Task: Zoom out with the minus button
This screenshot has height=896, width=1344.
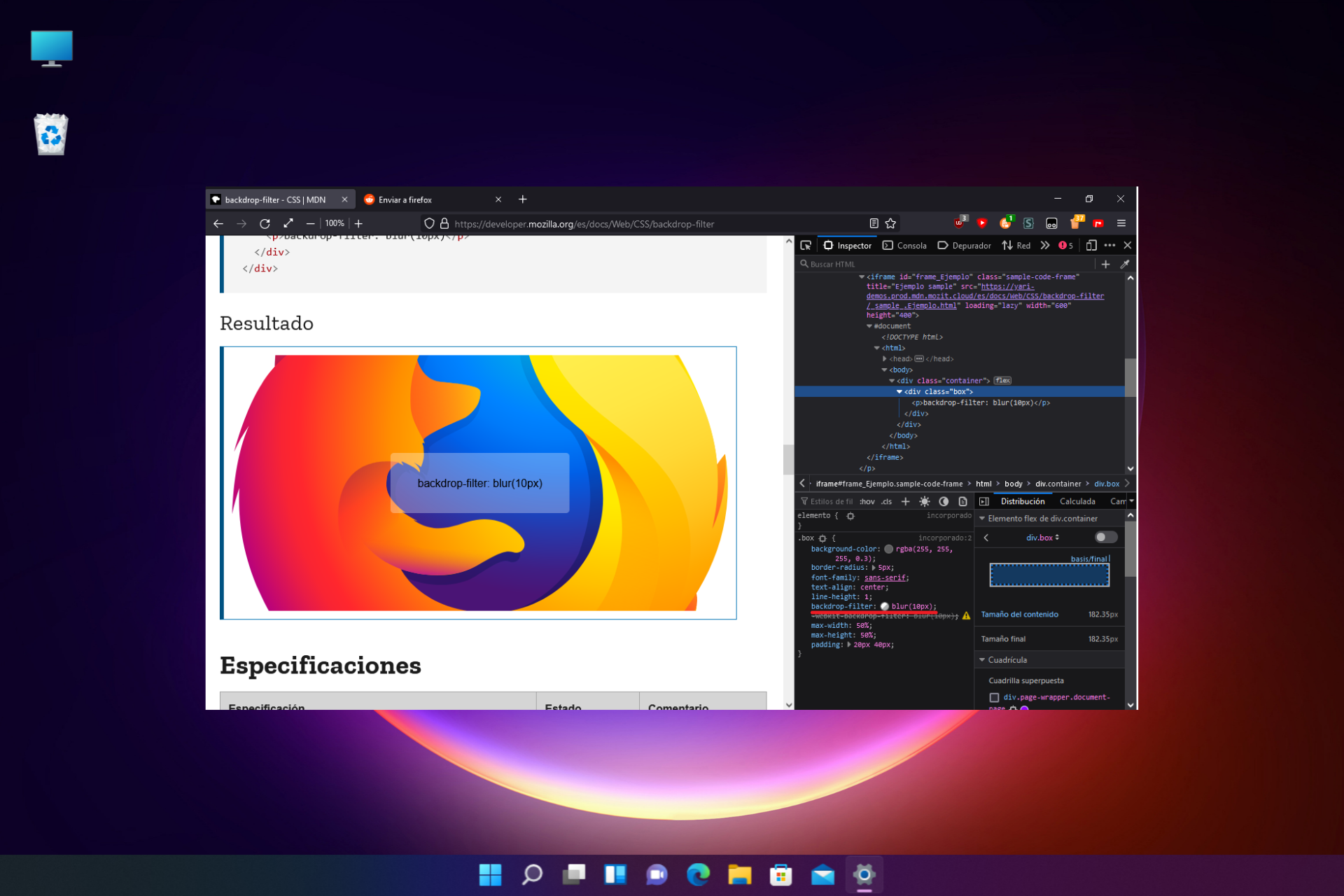Action: click(x=310, y=223)
